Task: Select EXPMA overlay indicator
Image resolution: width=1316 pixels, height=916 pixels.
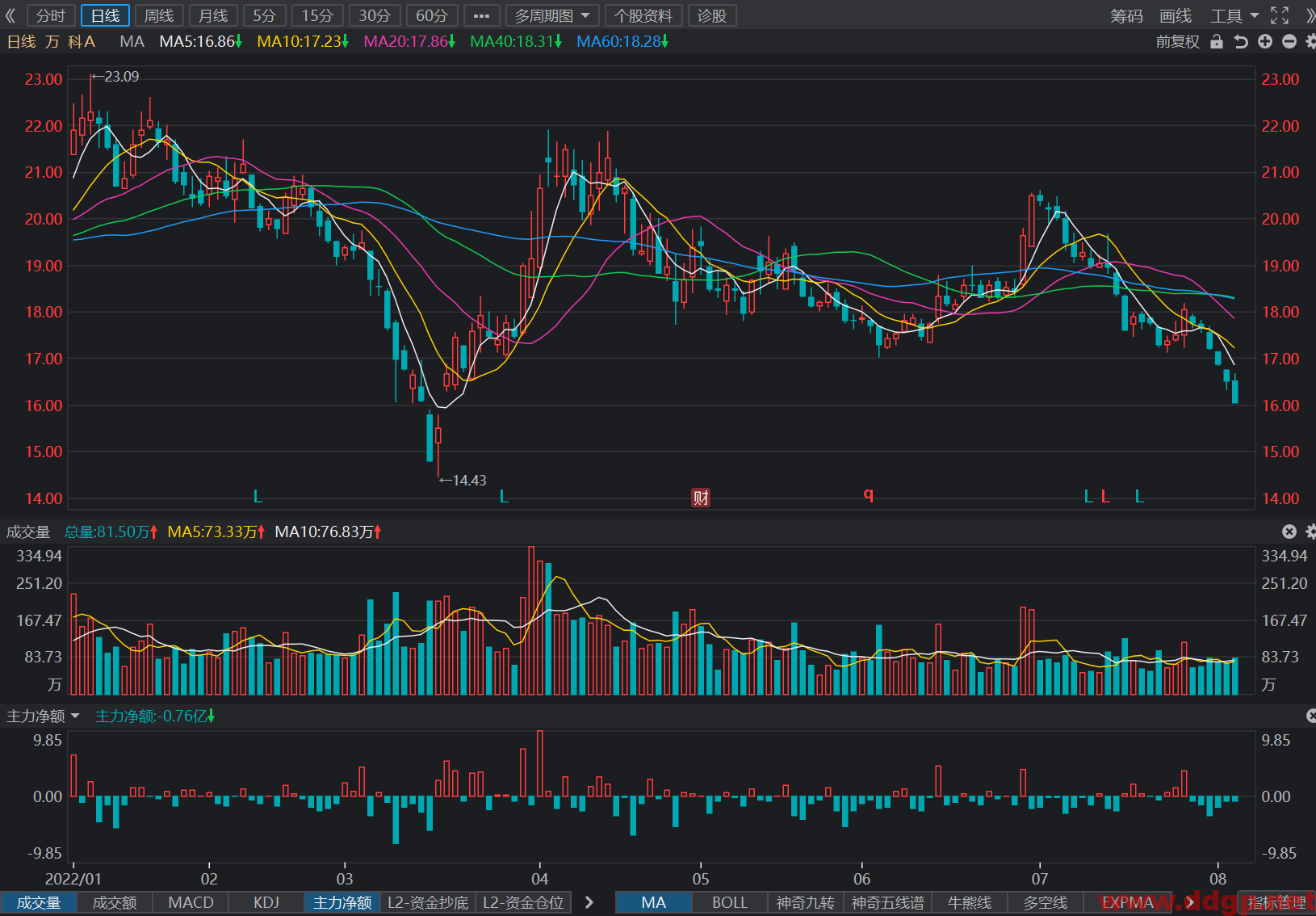Action: 1127,902
